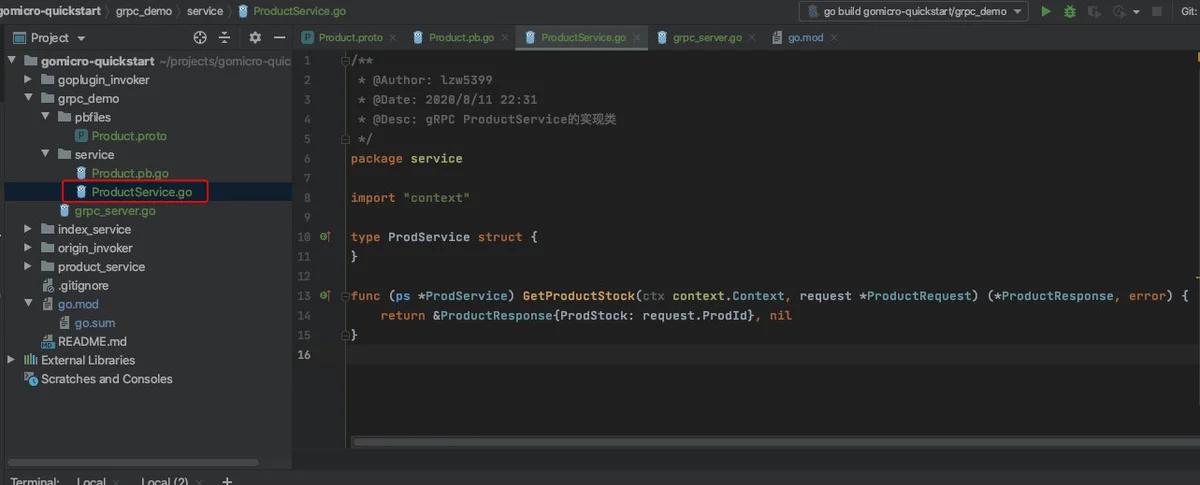
Task: Collapse the service folder arrow
Action: tap(45, 154)
